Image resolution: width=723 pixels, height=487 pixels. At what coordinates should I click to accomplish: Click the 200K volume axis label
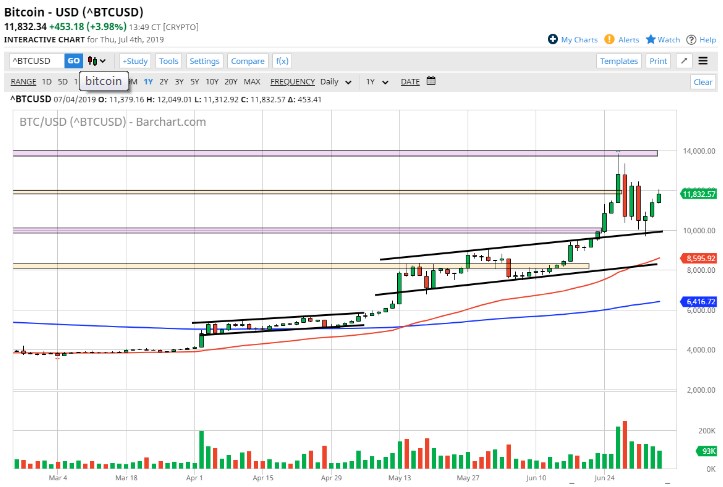point(706,430)
